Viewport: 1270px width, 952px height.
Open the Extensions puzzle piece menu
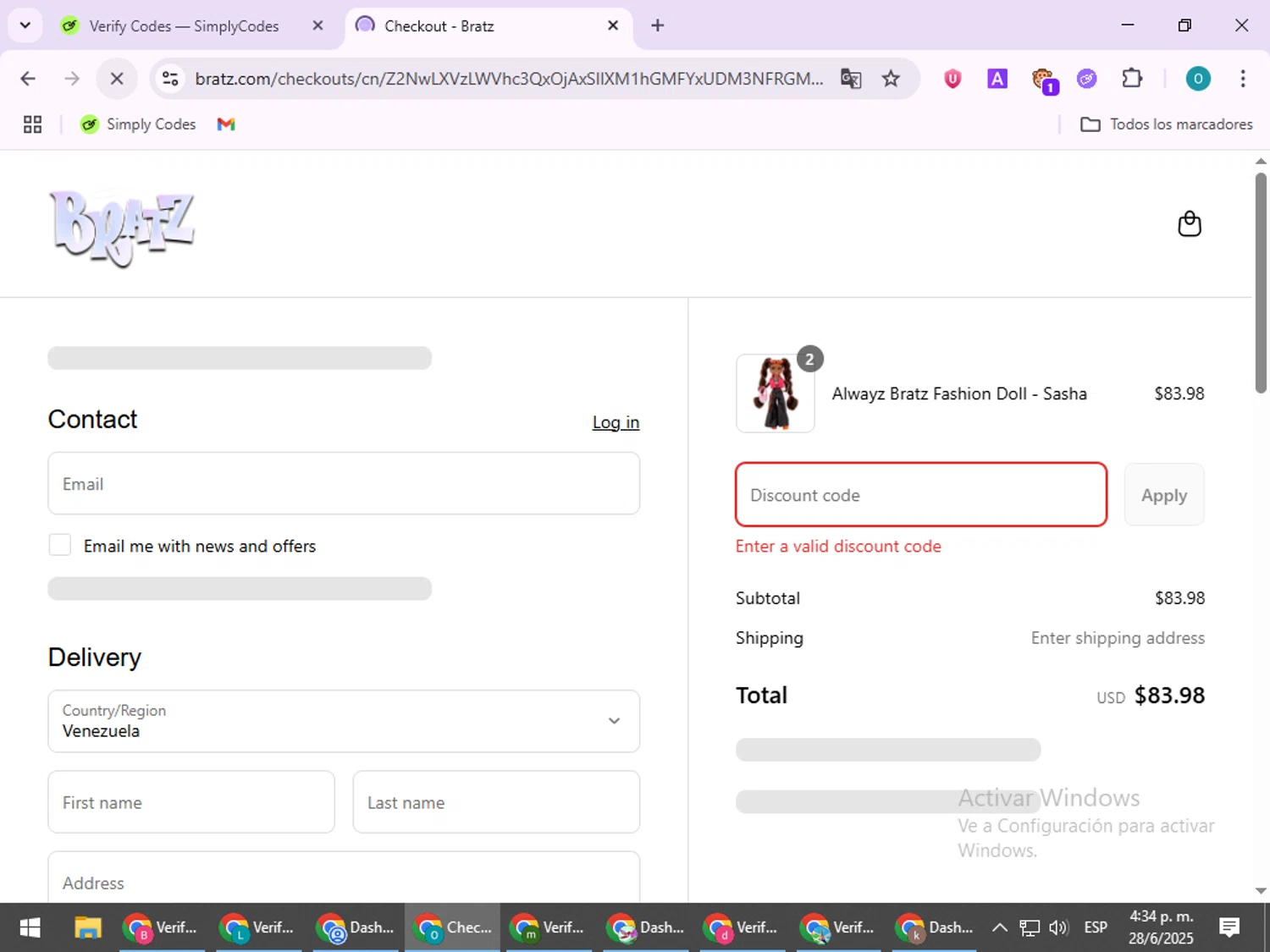point(1132,79)
